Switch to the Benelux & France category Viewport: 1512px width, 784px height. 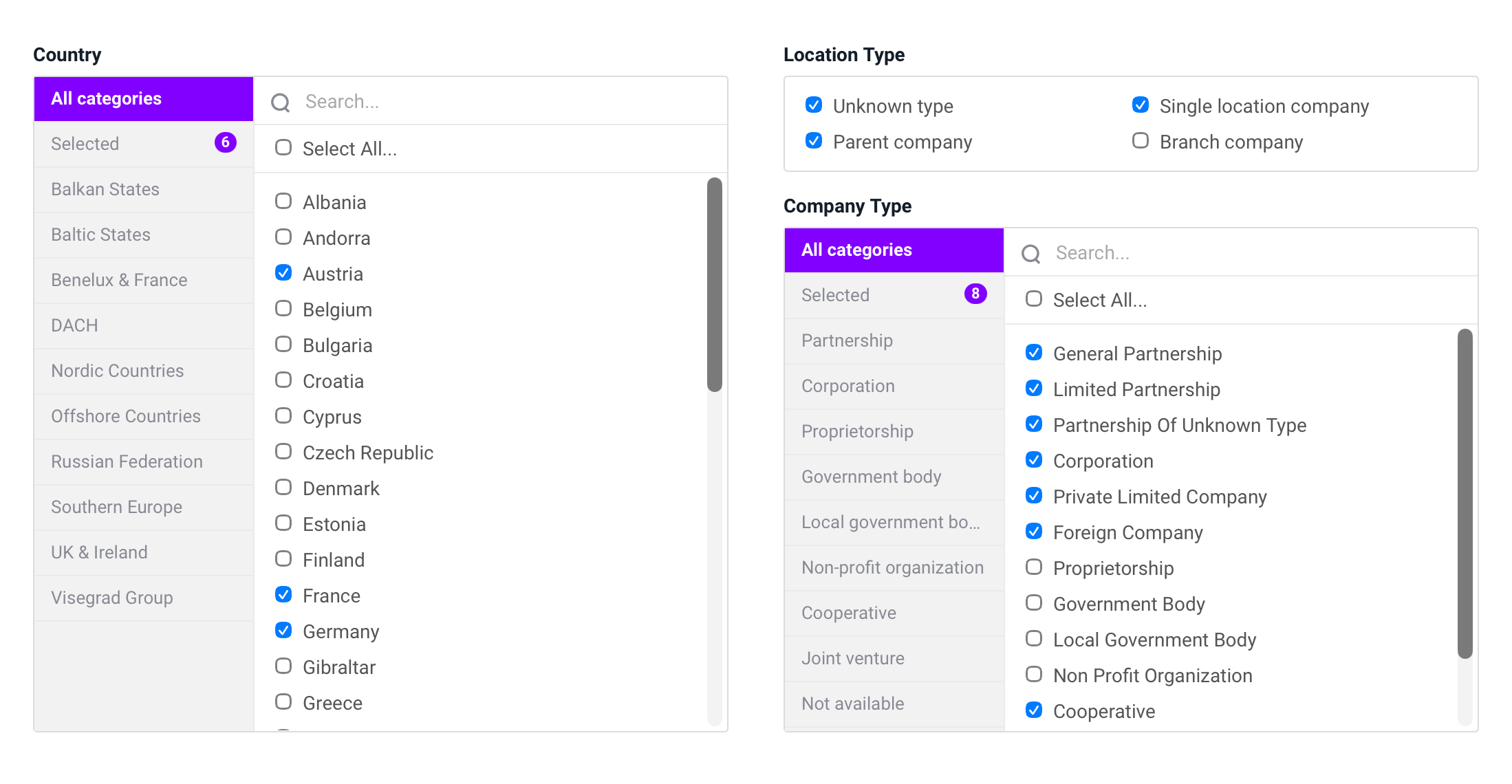click(119, 280)
